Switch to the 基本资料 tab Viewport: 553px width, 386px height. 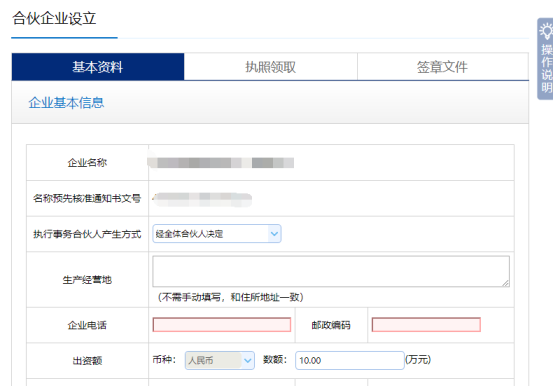pyautogui.click(x=98, y=67)
